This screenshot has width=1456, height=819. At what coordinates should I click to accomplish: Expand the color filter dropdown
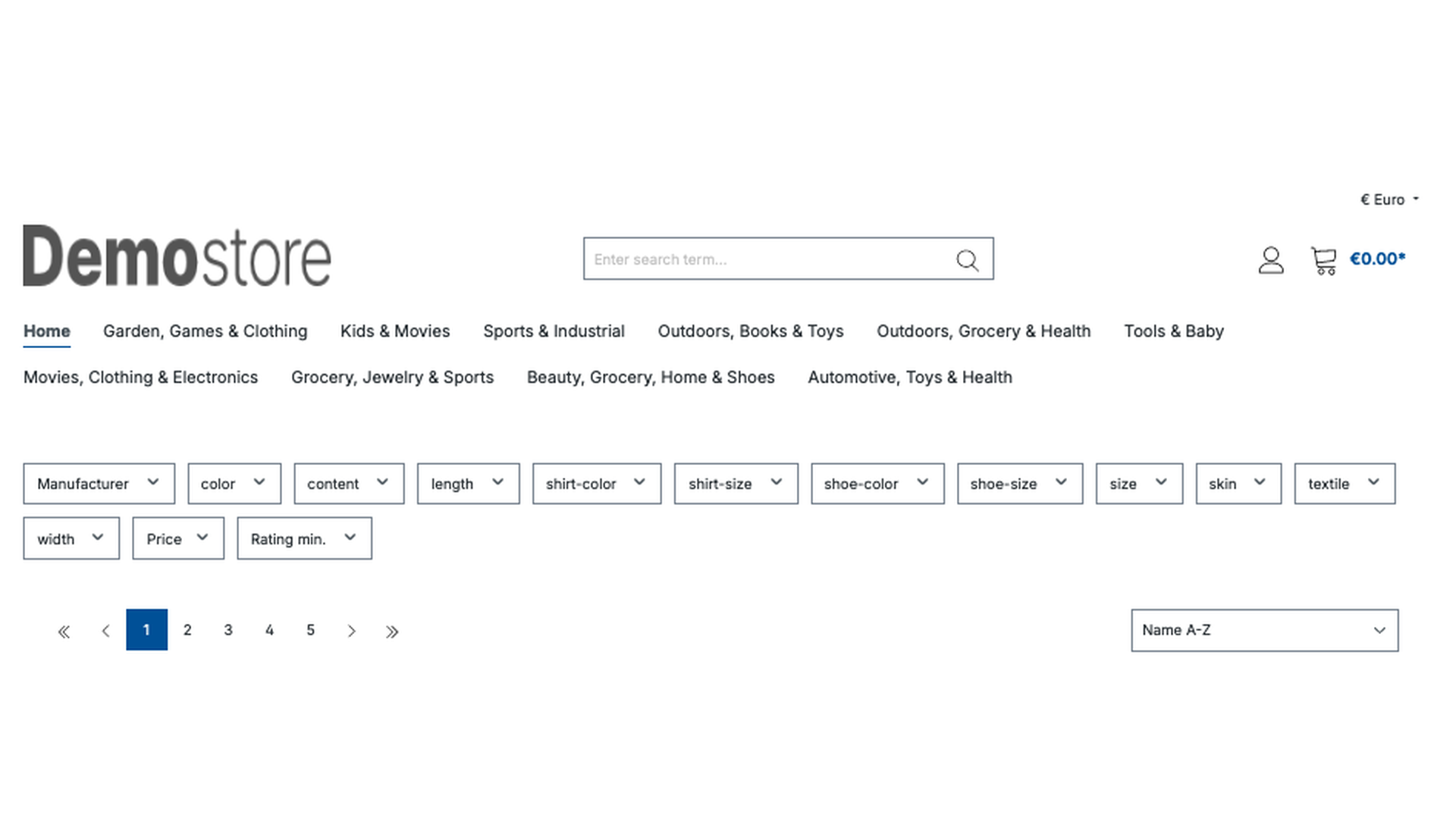tap(234, 484)
